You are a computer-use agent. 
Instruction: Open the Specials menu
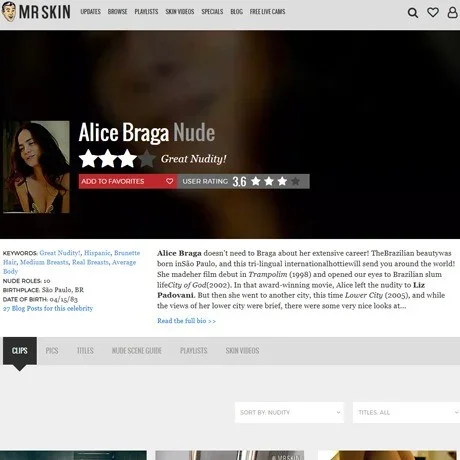pyautogui.click(x=212, y=12)
